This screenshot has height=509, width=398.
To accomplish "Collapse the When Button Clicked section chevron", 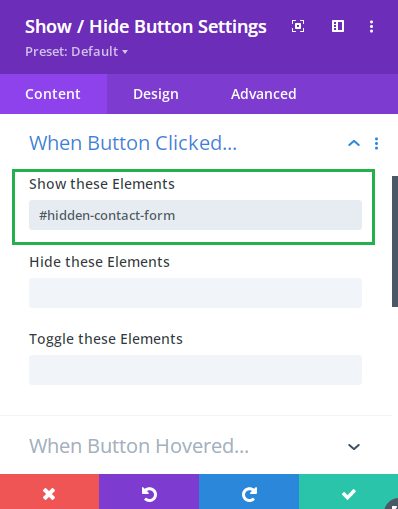I will [x=354, y=144].
